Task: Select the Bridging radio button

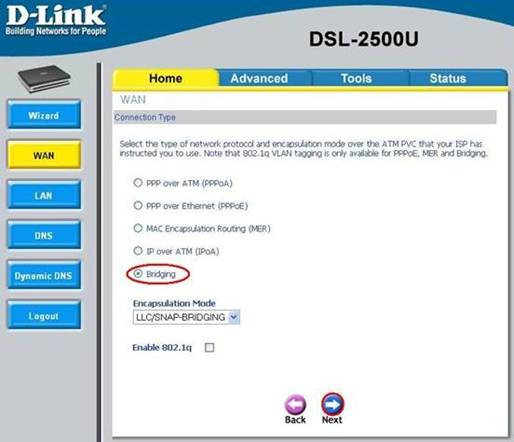Action: 138,274
